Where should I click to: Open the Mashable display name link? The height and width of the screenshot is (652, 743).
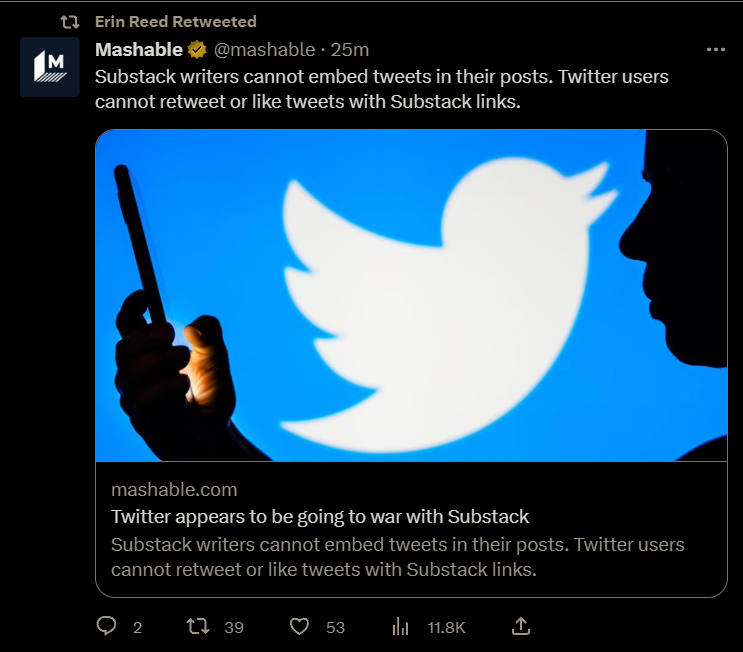tap(139, 49)
